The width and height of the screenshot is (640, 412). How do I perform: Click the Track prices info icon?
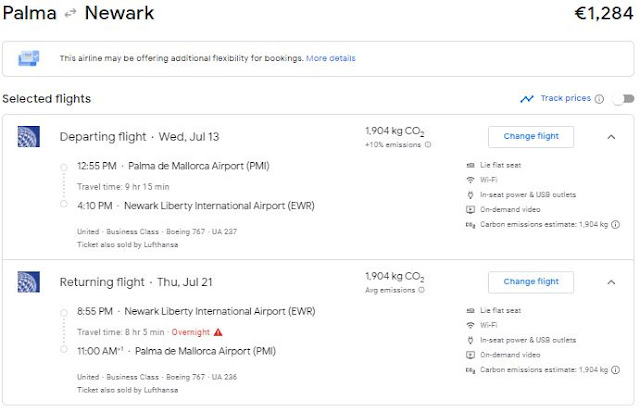click(599, 99)
